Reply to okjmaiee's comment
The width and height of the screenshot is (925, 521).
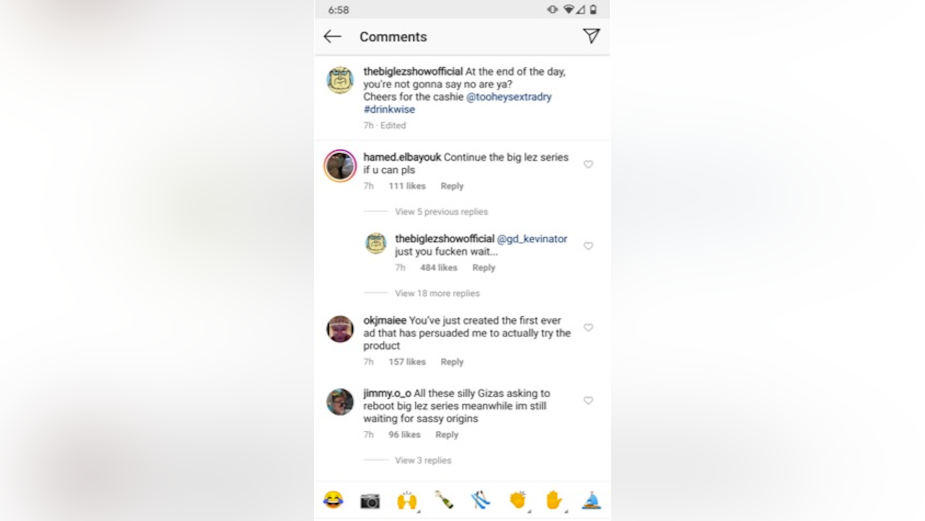click(x=452, y=362)
